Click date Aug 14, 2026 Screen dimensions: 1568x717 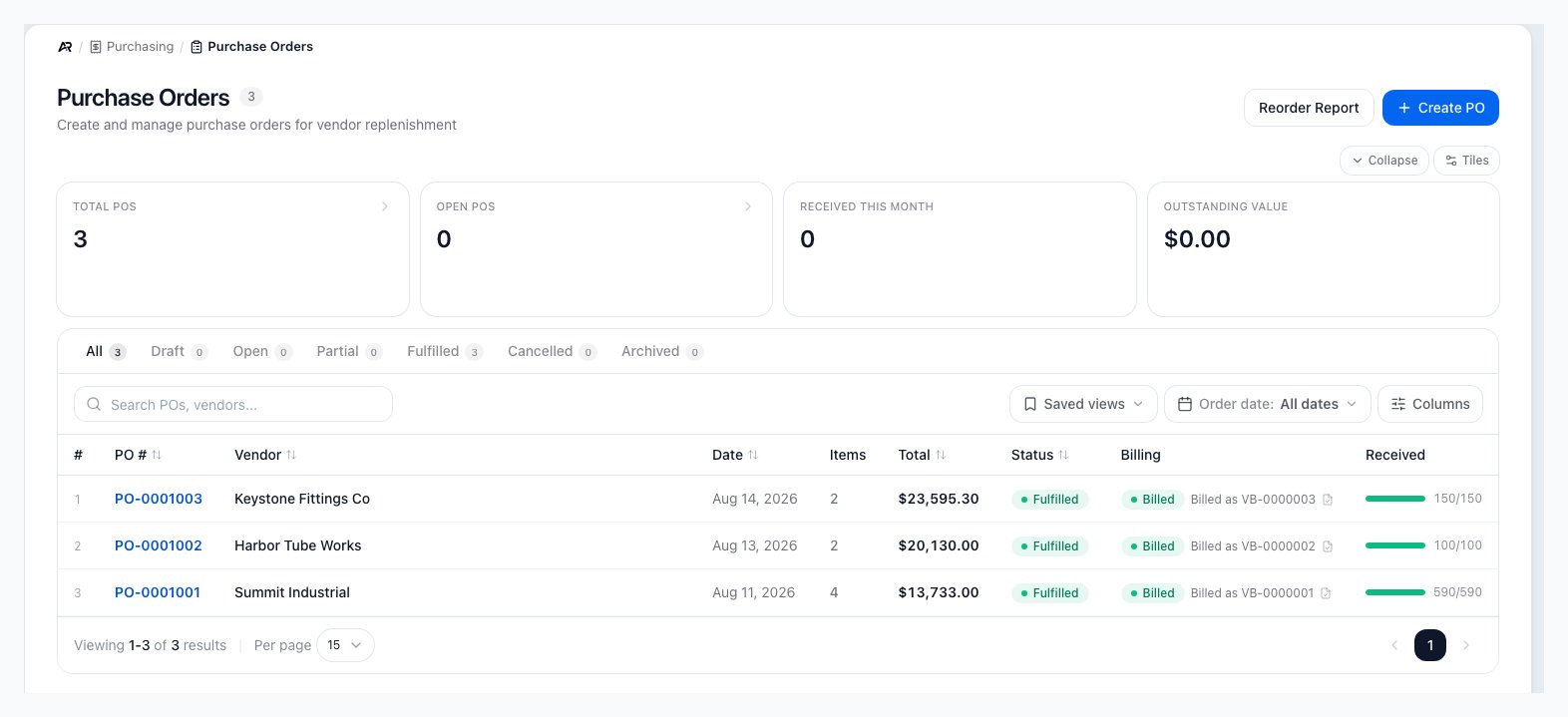tap(755, 499)
